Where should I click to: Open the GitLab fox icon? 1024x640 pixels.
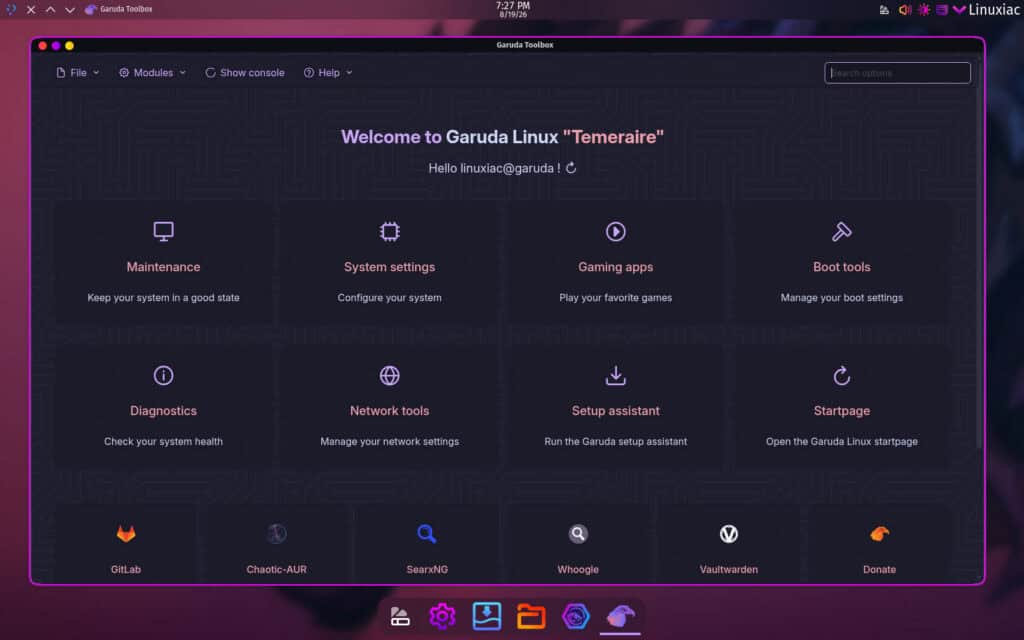pos(126,534)
